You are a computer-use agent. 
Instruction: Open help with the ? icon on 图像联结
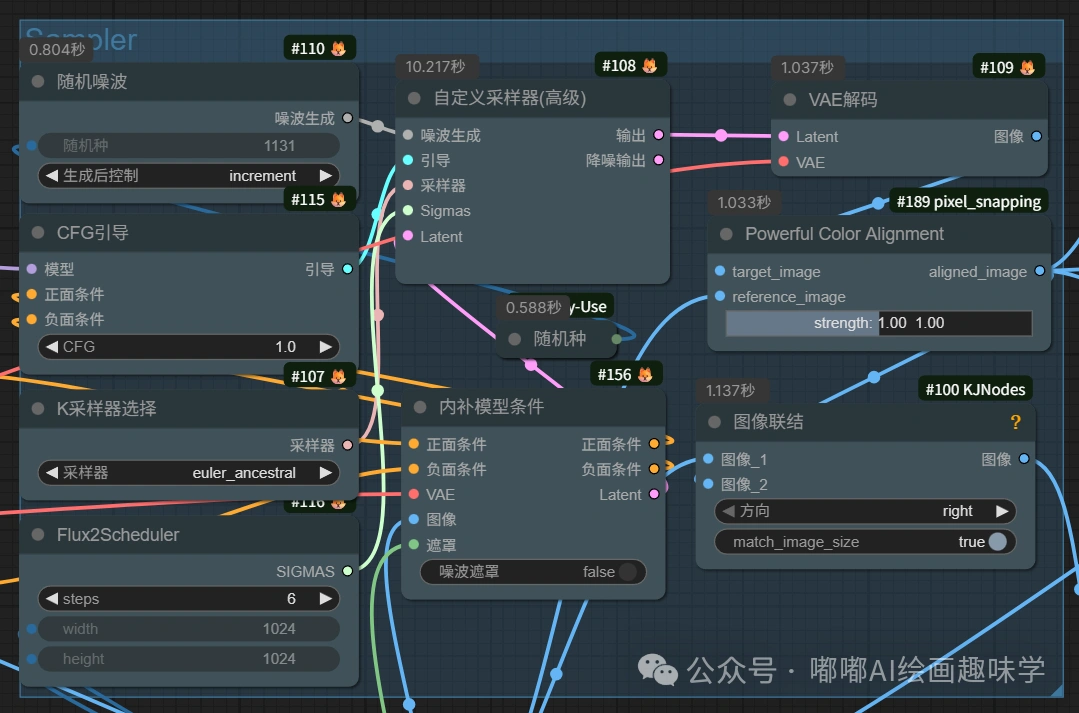click(x=1016, y=423)
